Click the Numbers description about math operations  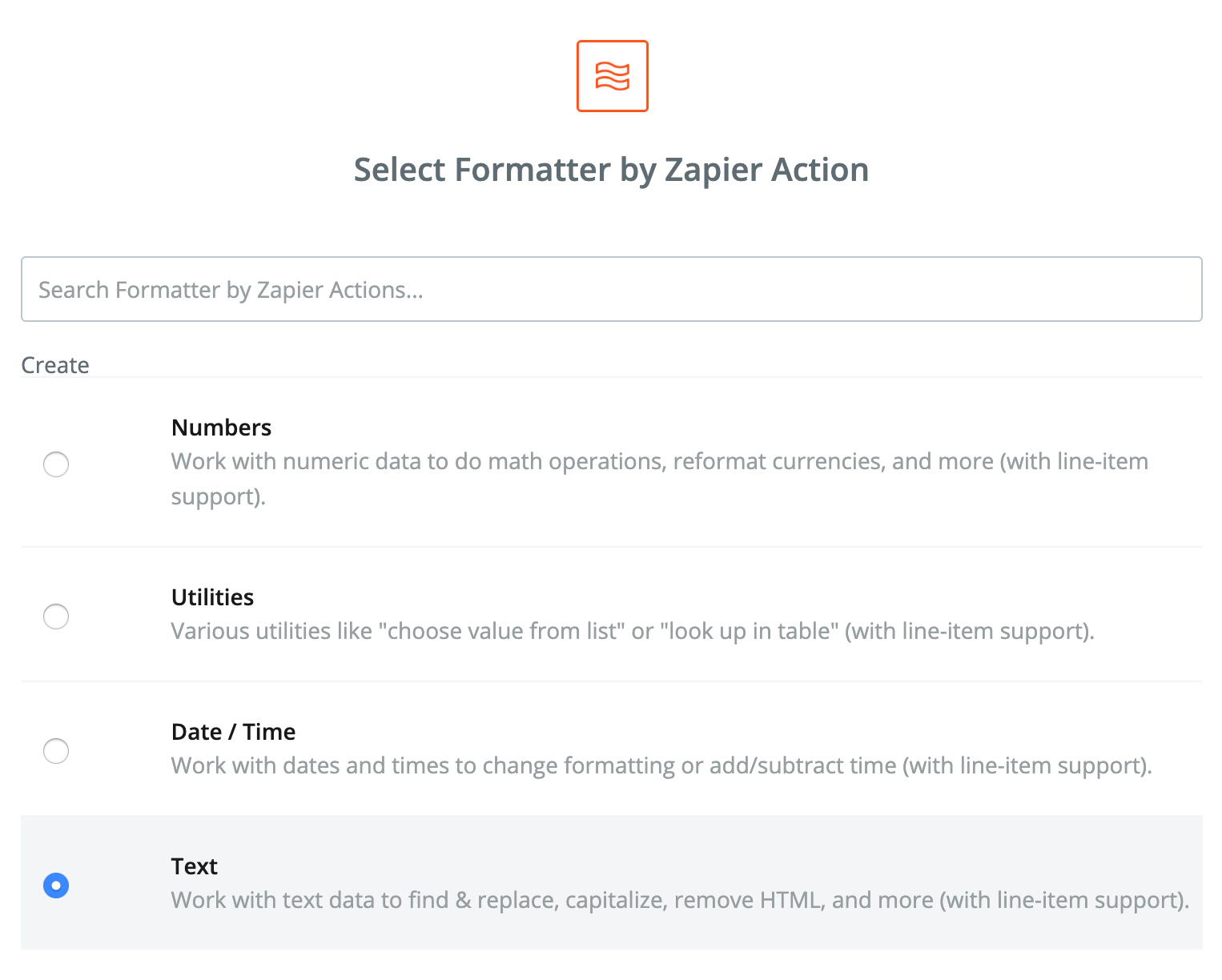[659, 462]
